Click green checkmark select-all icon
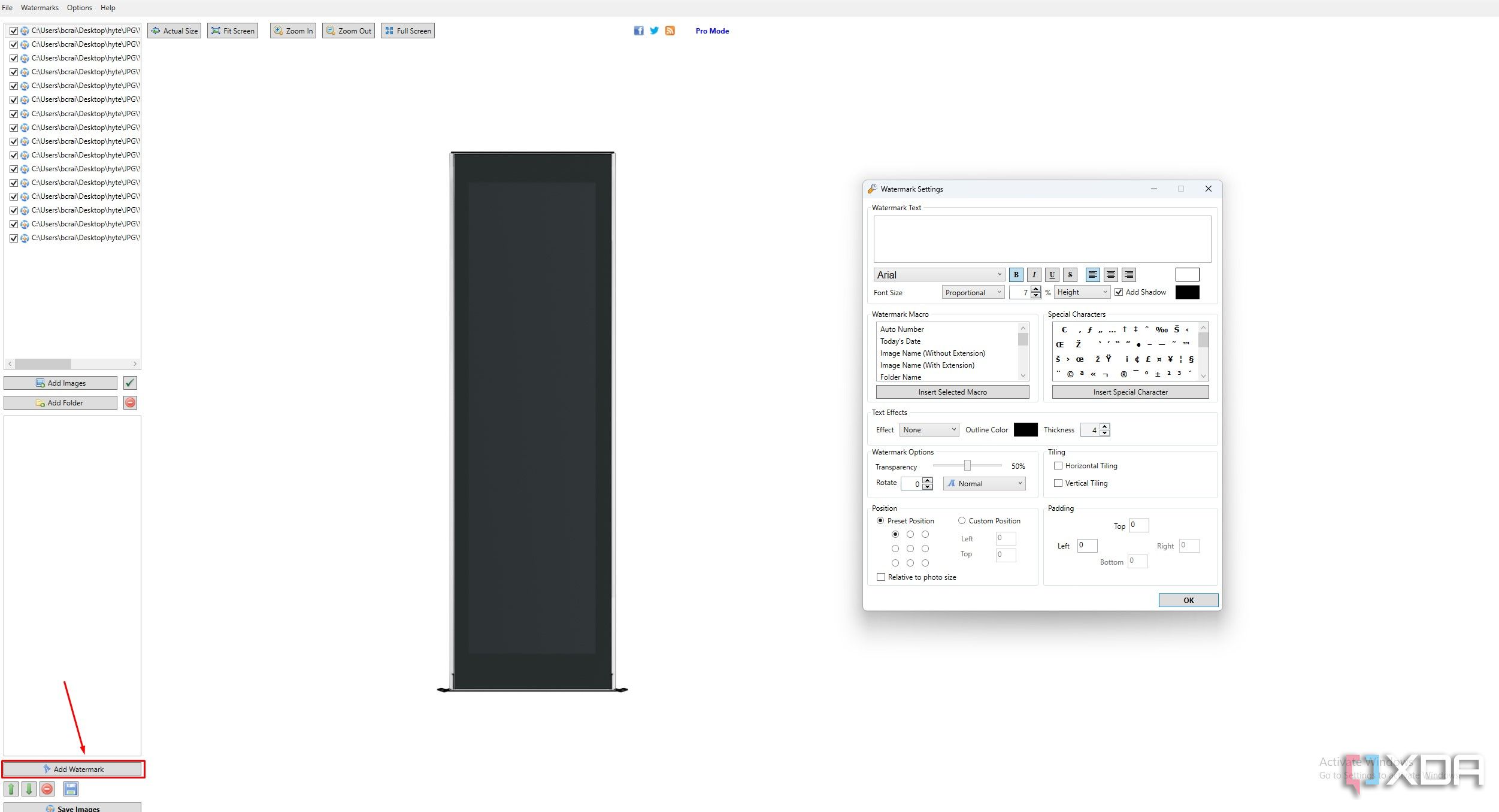The width and height of the screenshot is (1499, 812). [130, 383]
